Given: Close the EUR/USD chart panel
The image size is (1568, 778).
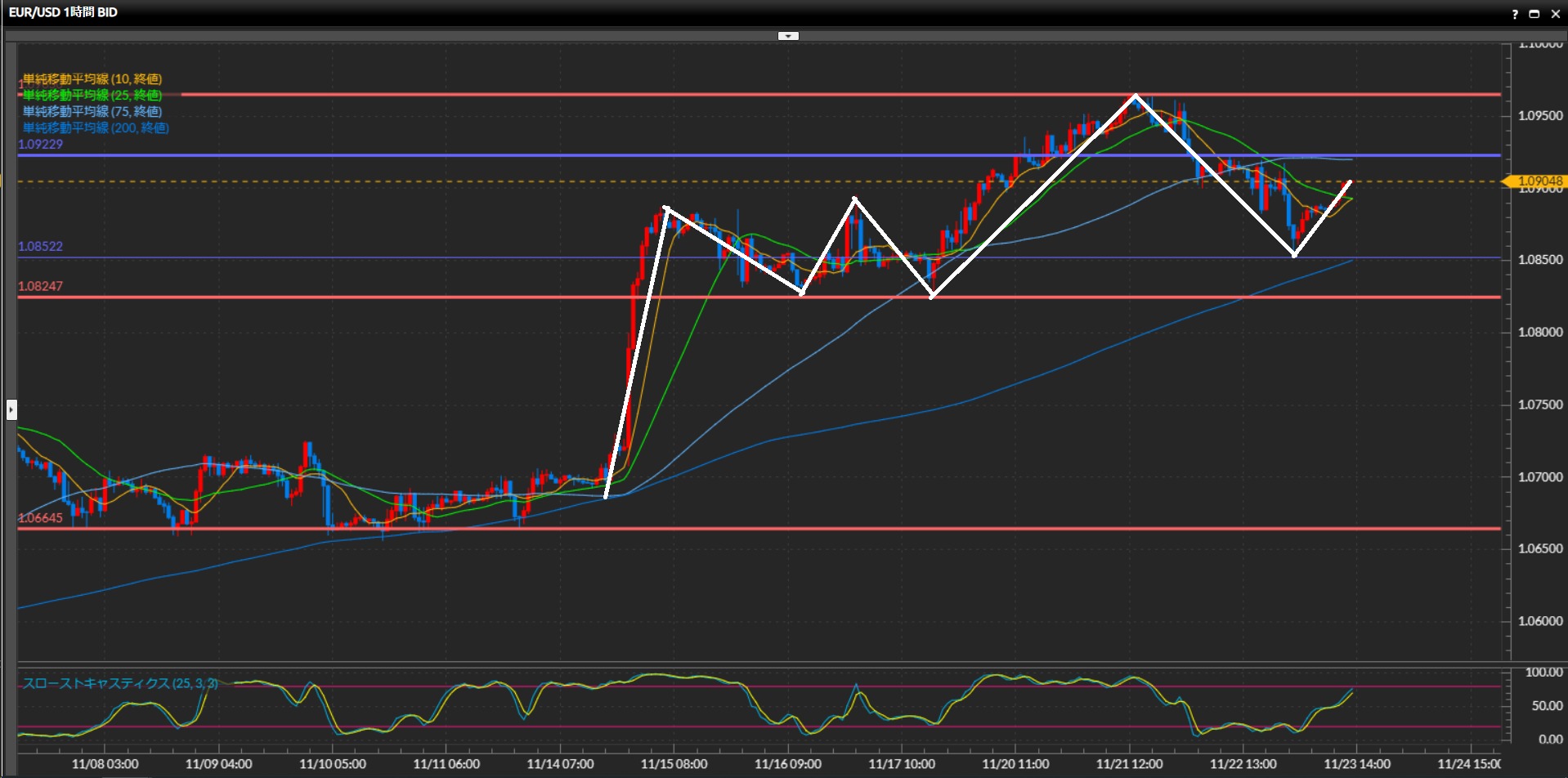Looking at the screenshot, I should (1555, 14).
